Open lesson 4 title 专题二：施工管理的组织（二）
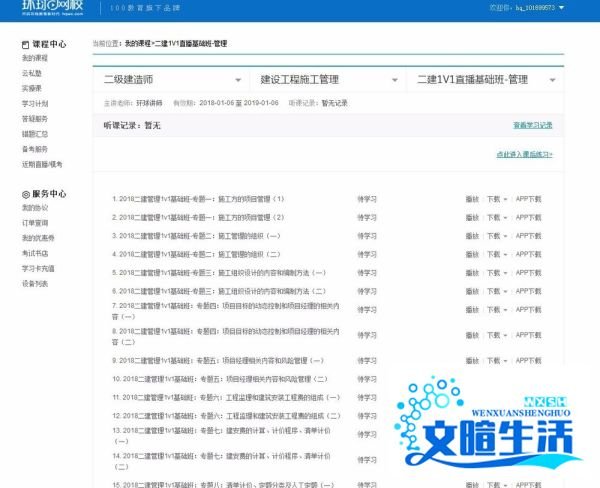The width and height of the screenshot is (600, 488). [x=196, y=254]
